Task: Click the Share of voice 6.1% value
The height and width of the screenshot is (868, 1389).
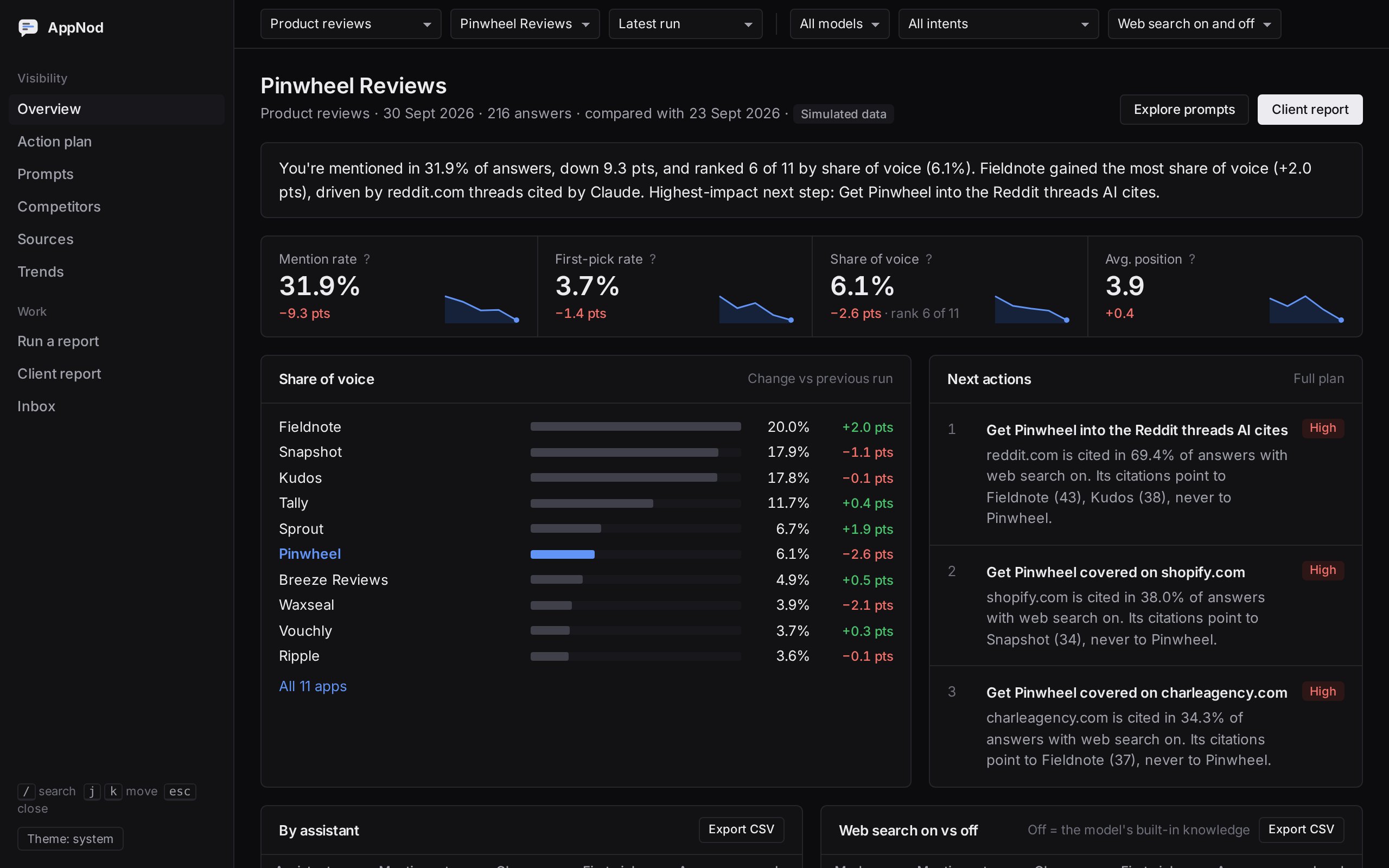Action: pos(862,286)
